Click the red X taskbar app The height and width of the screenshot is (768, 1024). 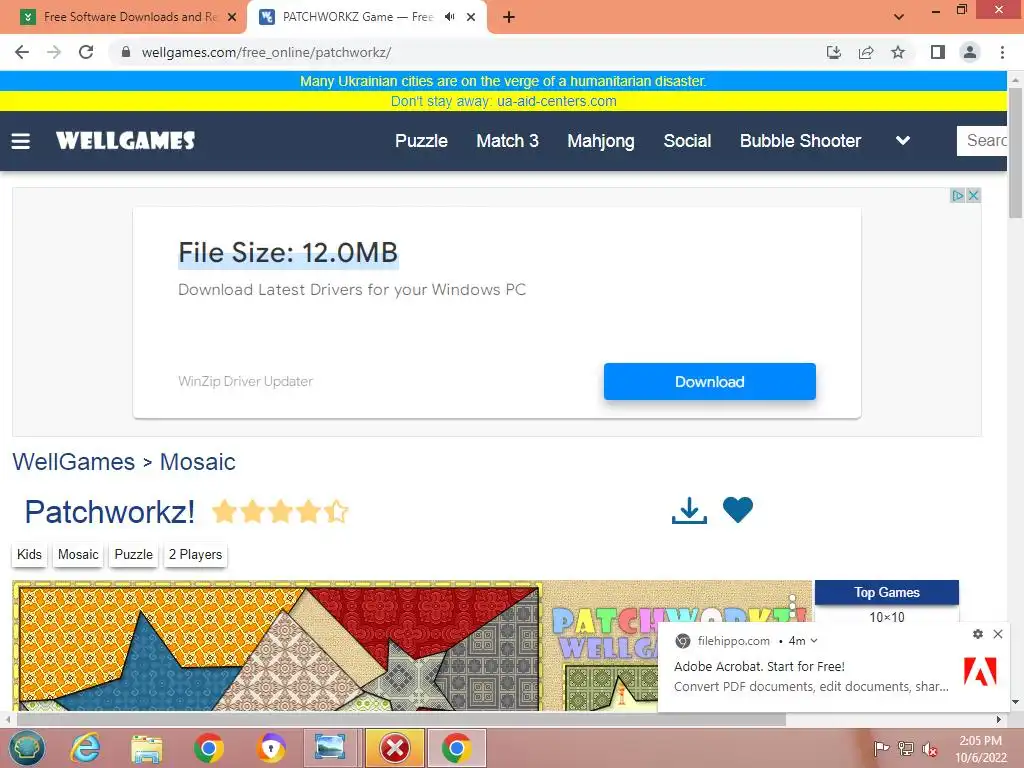395,748
